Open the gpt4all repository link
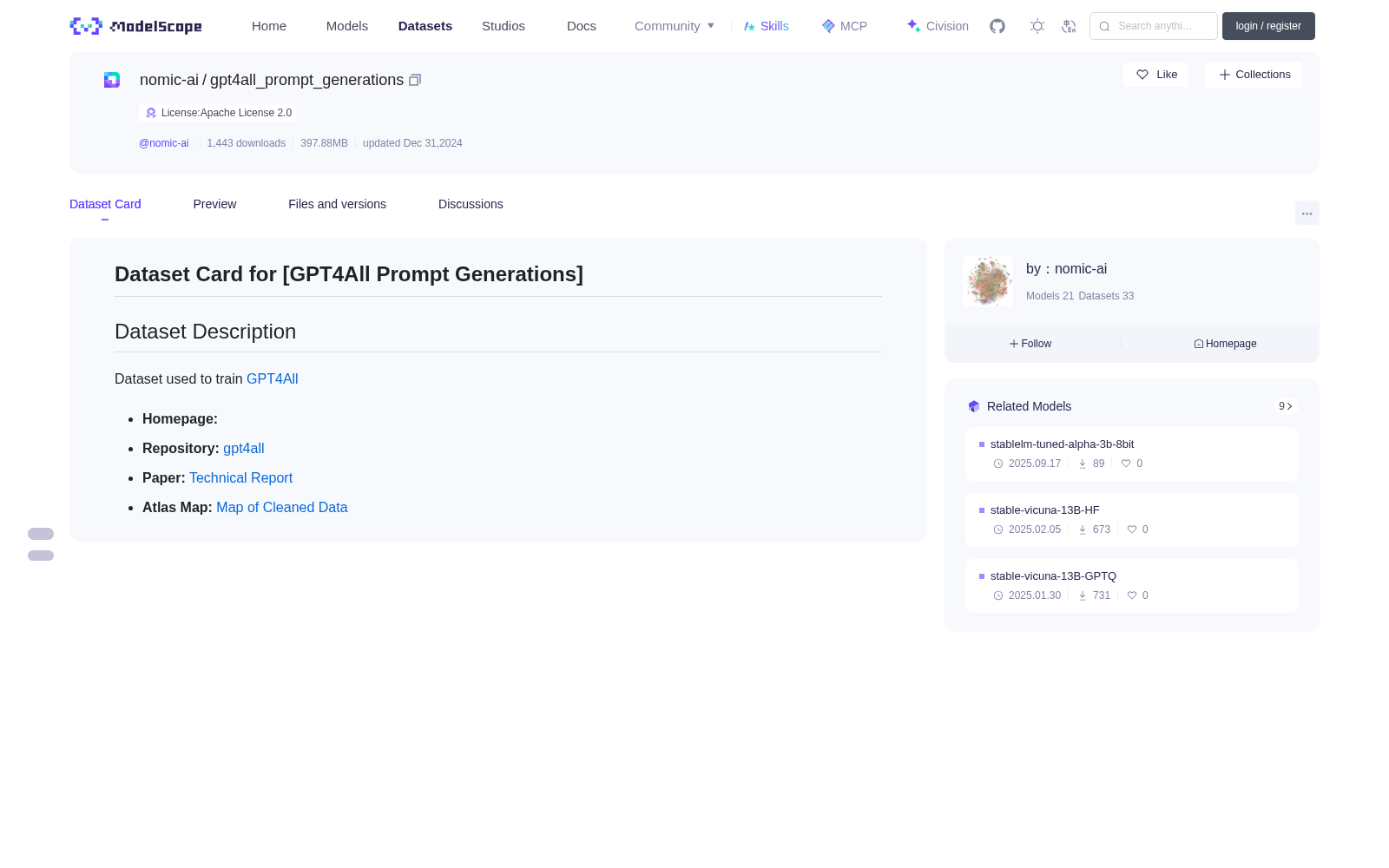This screenshot has height=868, width=1389. [x=244, y=448]
